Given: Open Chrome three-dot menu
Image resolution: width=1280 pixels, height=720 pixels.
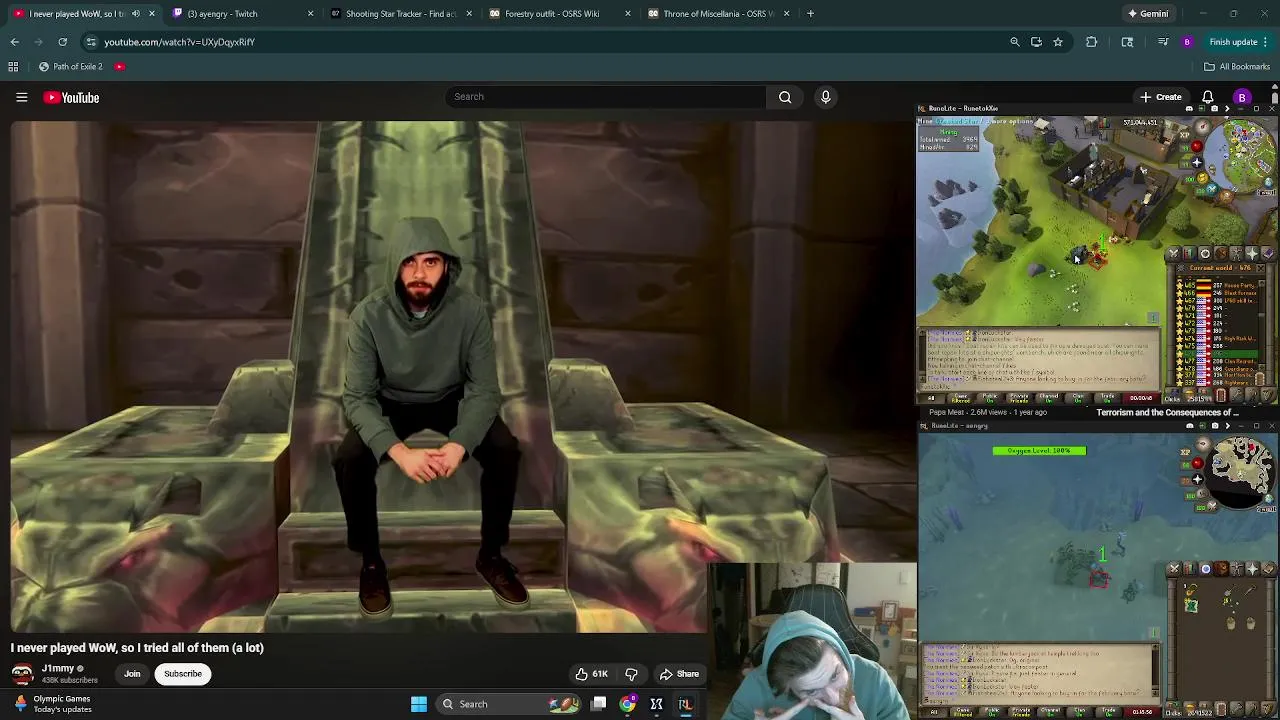Looking at the screenshot, I should pos(1266,42).
